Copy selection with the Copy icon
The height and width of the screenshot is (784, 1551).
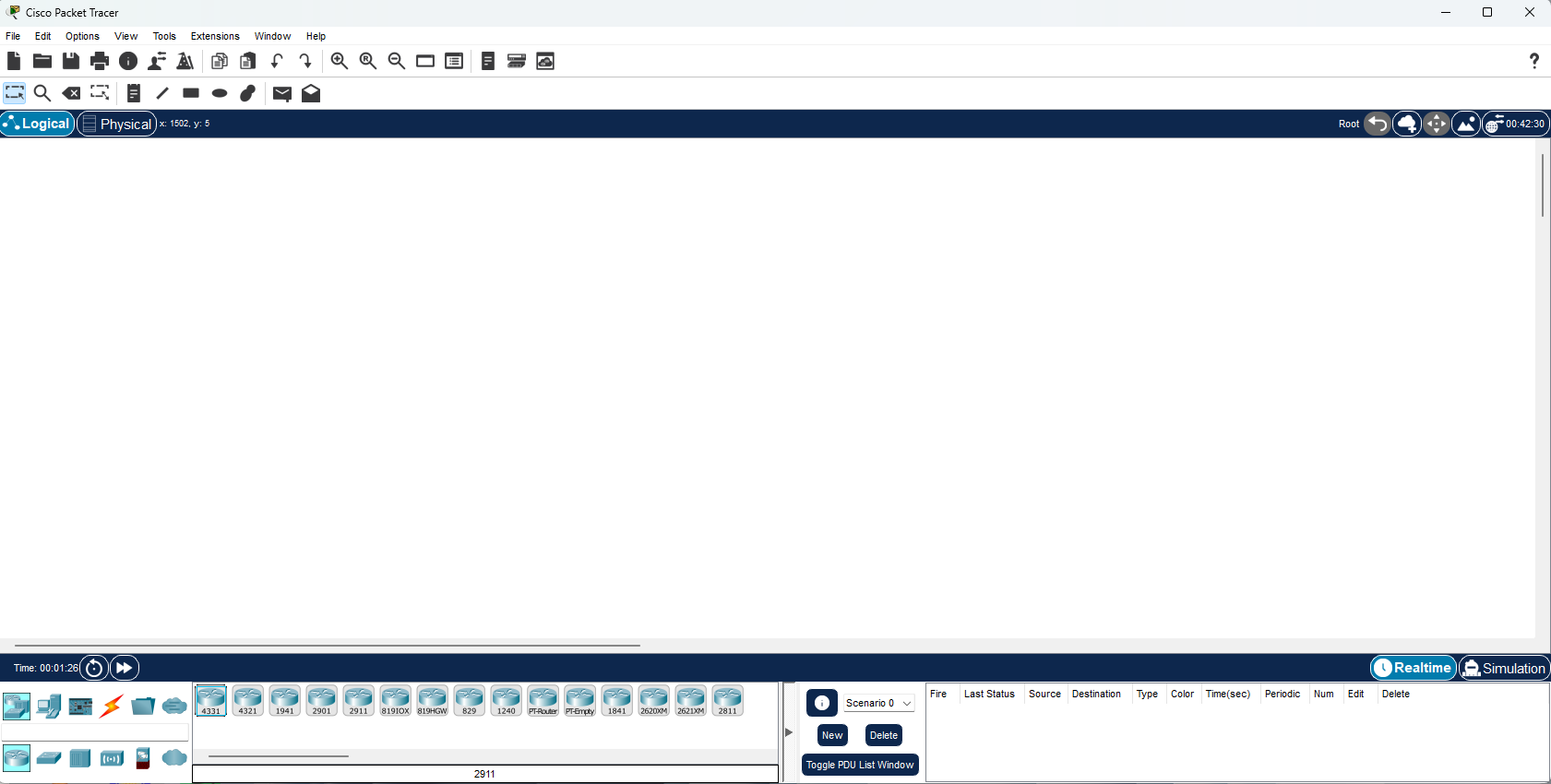[x=220, y=61]
